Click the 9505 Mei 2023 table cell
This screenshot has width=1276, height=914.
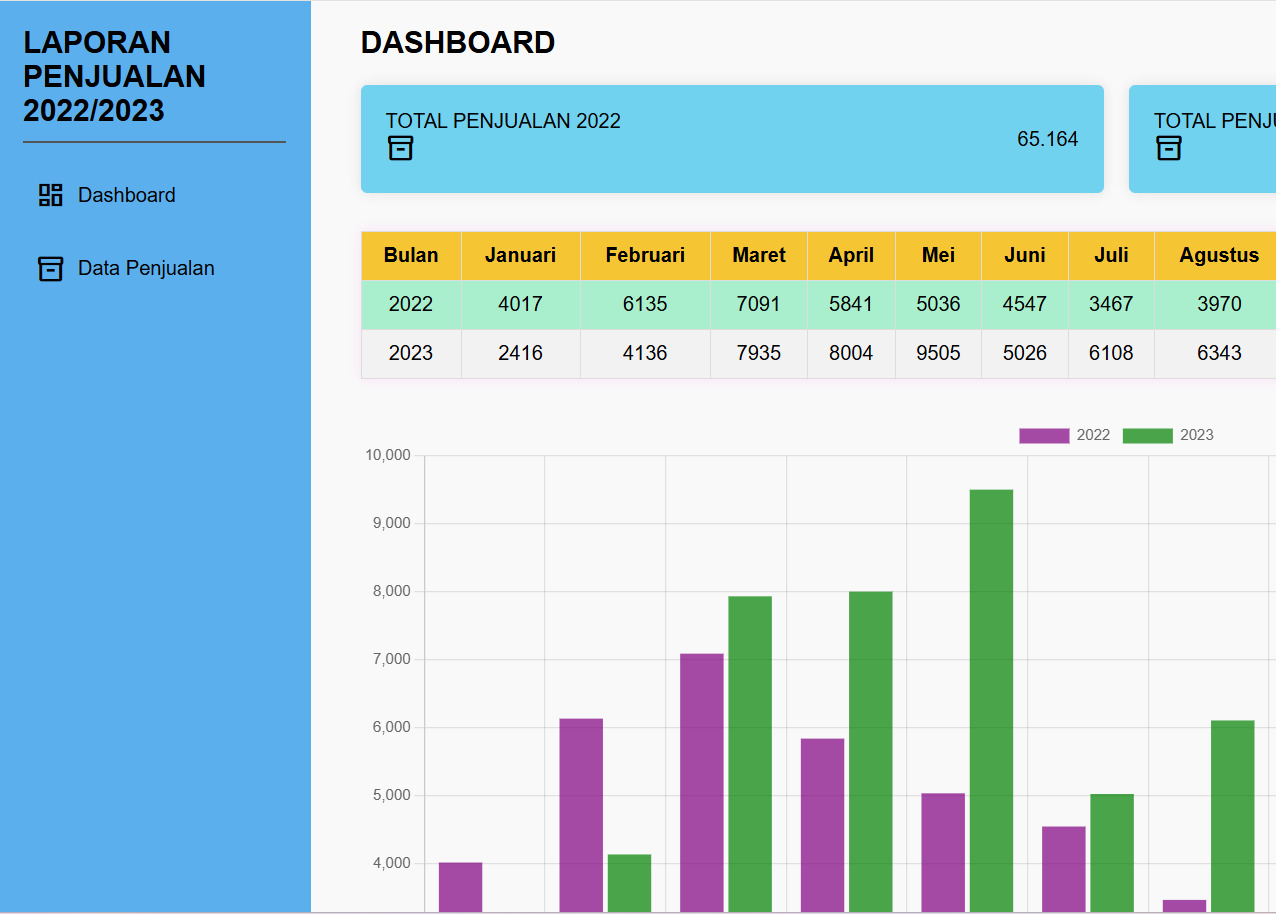click(x=938, y=353)
